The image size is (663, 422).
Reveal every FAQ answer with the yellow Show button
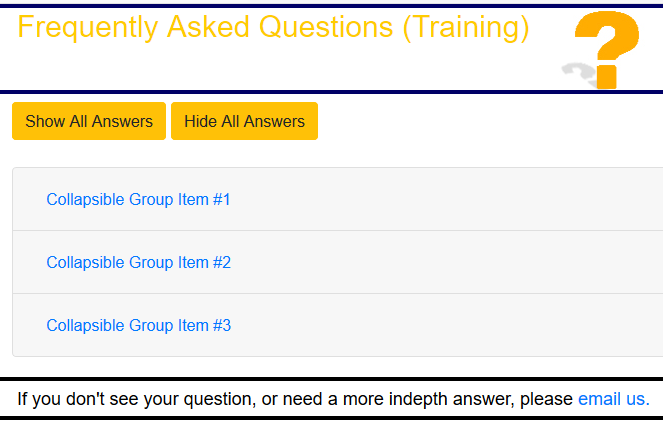point(89,121)
